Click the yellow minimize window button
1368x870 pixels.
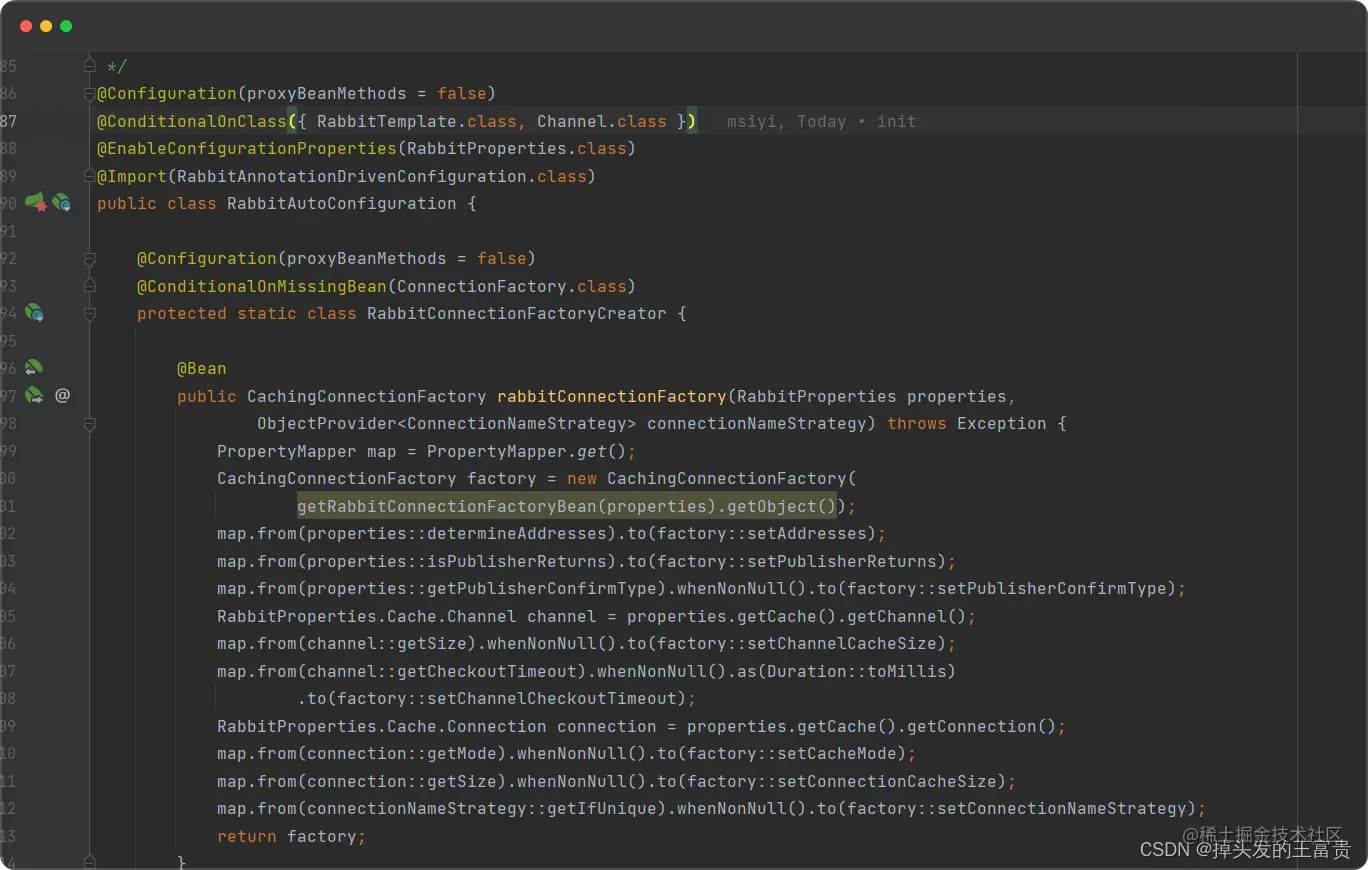(46, 26)
